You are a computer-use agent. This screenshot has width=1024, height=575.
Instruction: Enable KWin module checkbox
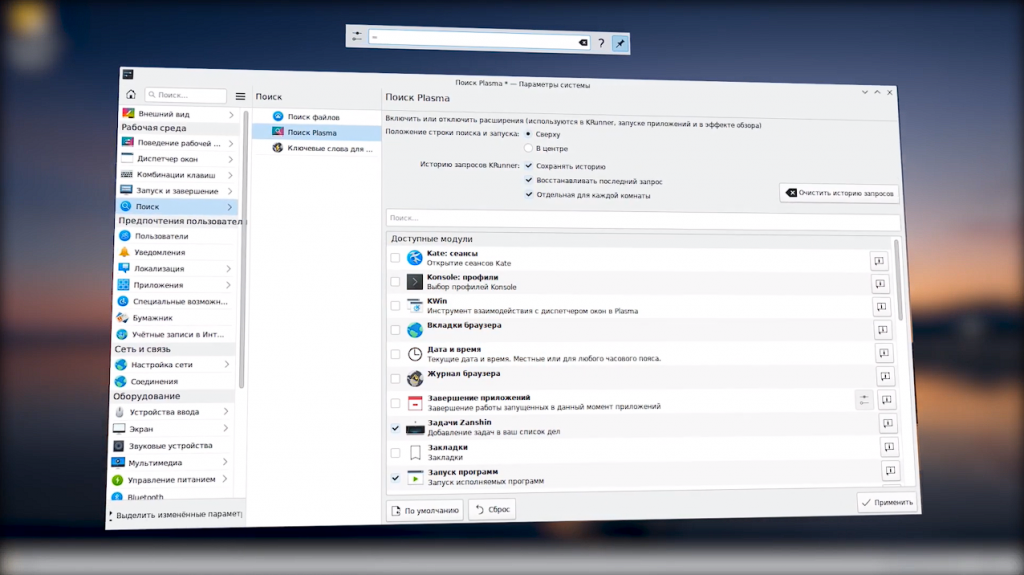(x=395, y=306)
